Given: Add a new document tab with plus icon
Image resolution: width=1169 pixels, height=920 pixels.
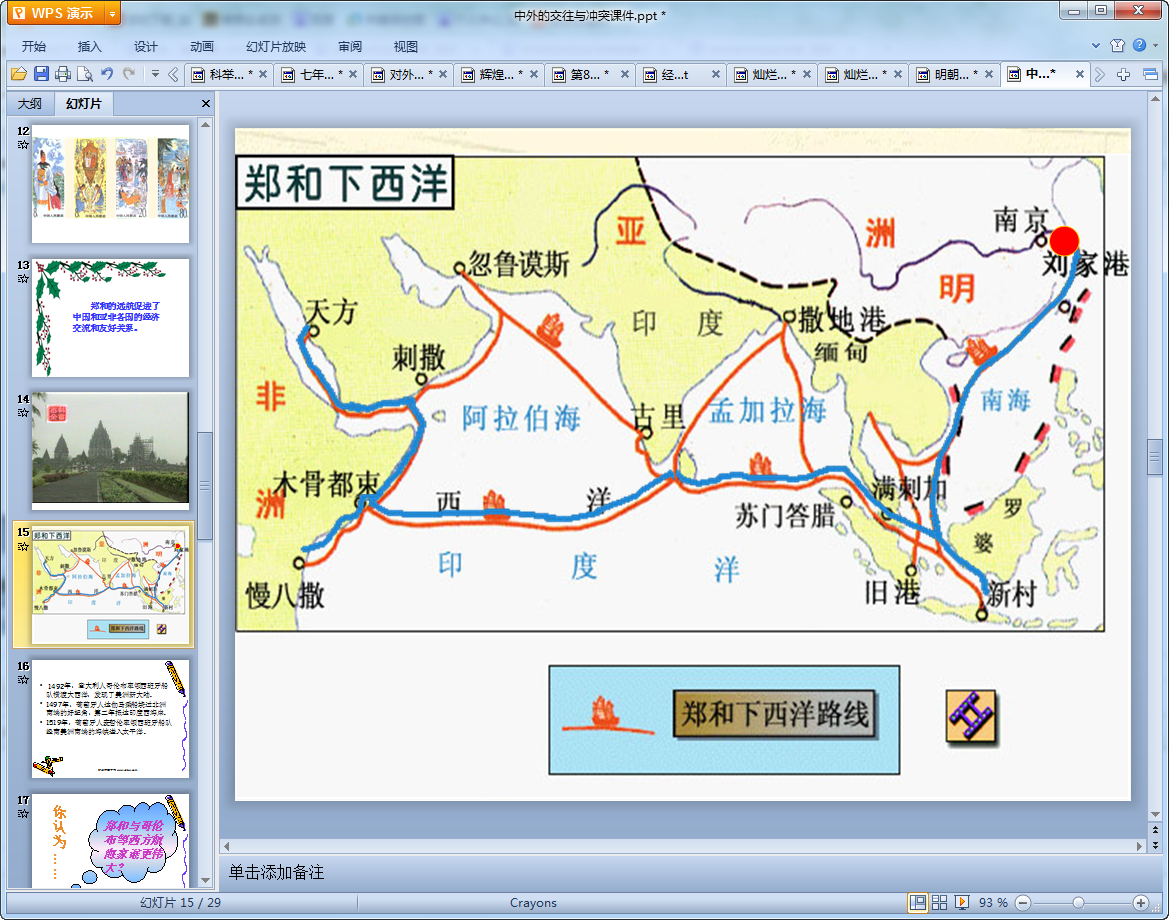Looking at the screenshot, I should pos(1124,74).
